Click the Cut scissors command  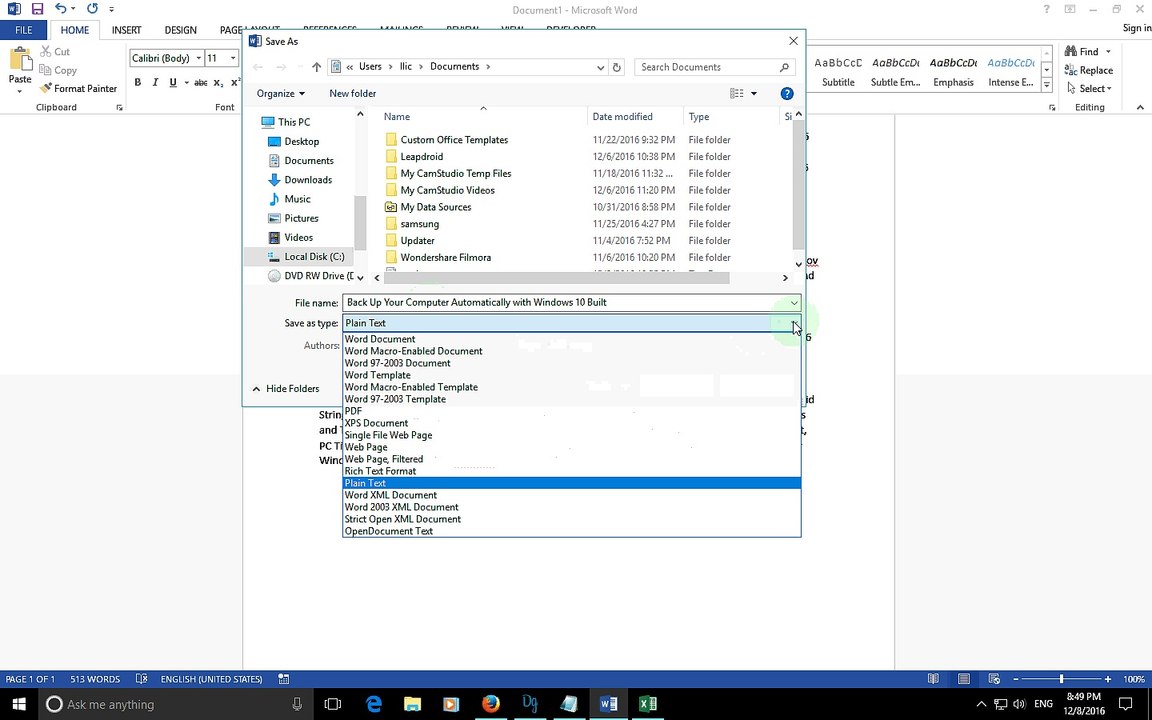click(55, 51)
